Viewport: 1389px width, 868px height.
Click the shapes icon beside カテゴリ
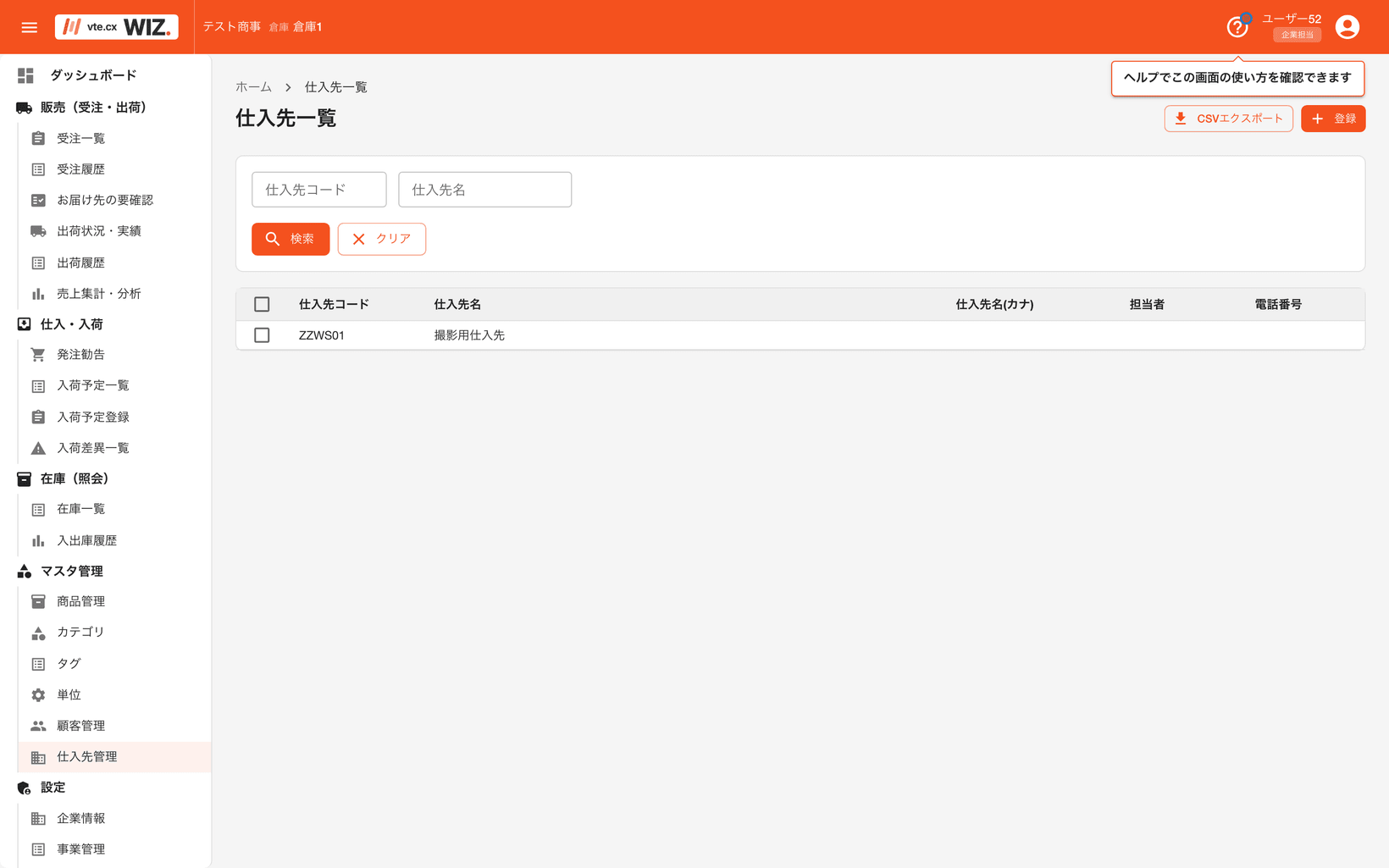point(38,633)
